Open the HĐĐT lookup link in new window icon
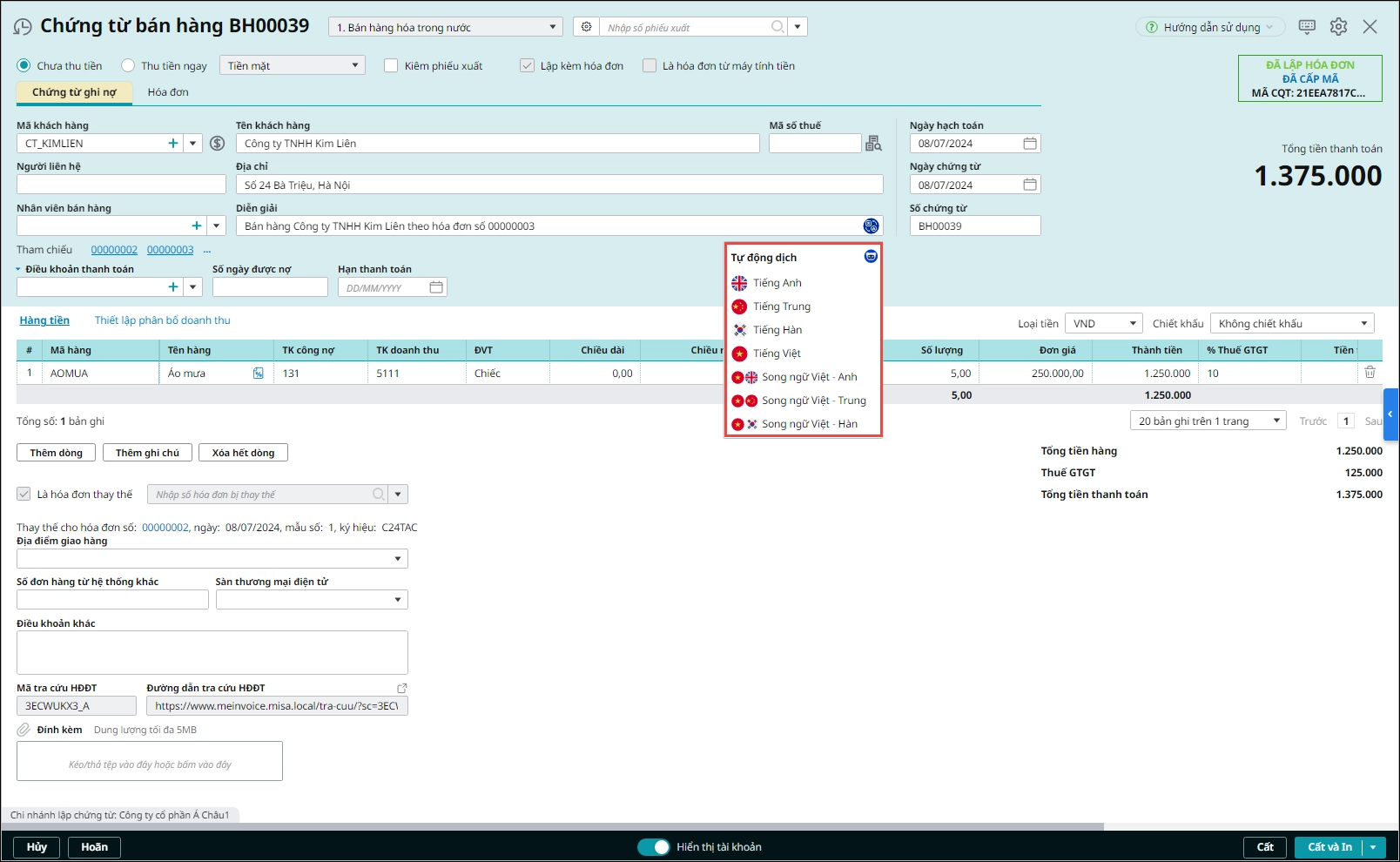Viewport: 1400px width, 862px height. point(401,688)
